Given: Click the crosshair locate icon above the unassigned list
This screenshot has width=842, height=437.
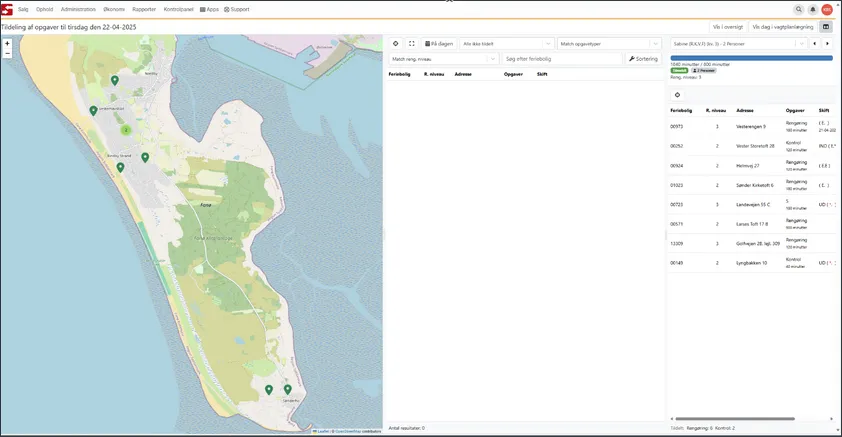Looking at the screenshot, I should point(395,44).
